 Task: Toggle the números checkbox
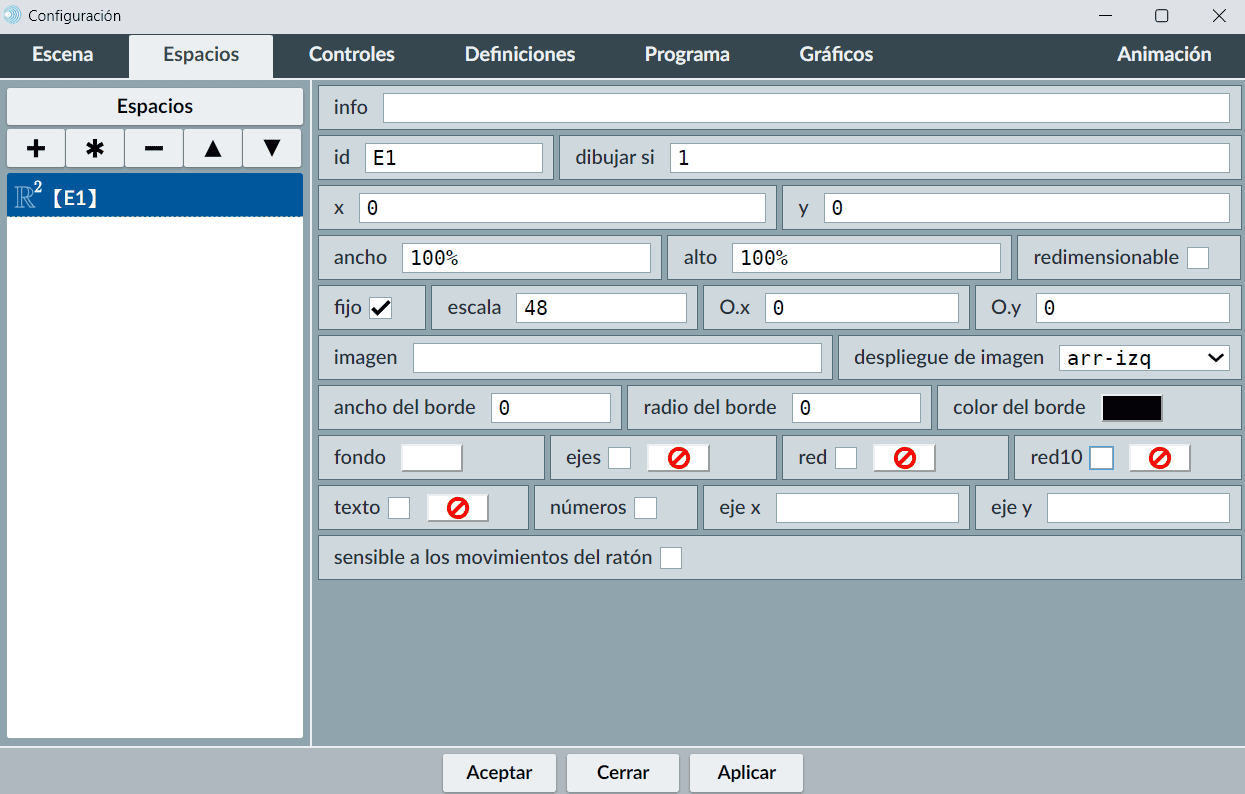[646, 508]
